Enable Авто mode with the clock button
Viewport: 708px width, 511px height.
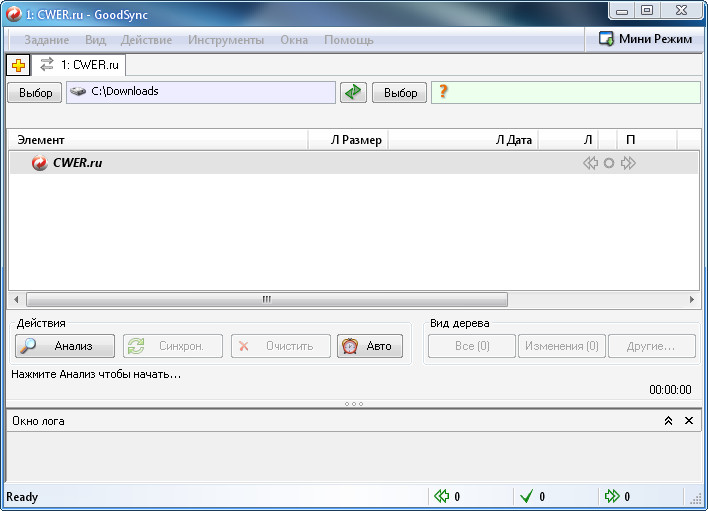369,346
